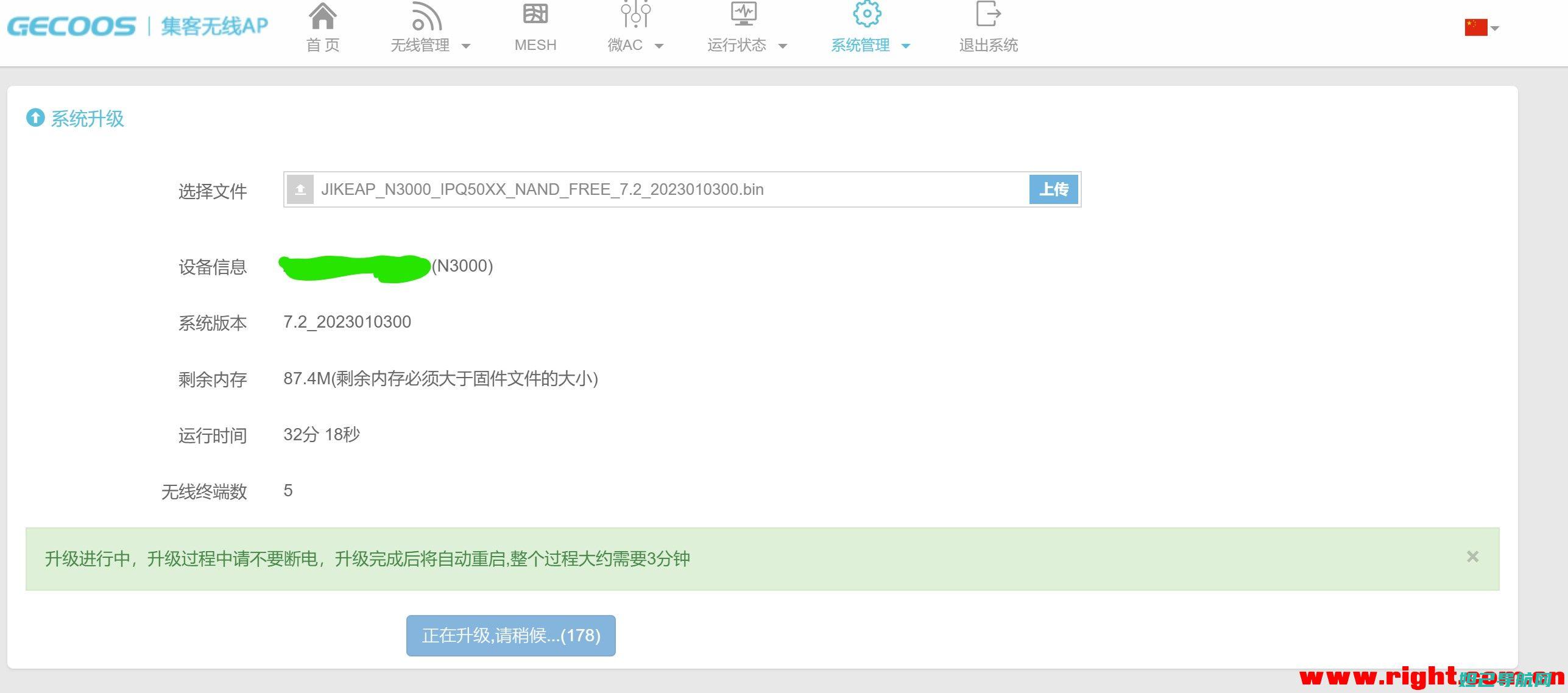
Task: Click the running status monitor icon
Action: coord(744,13)
